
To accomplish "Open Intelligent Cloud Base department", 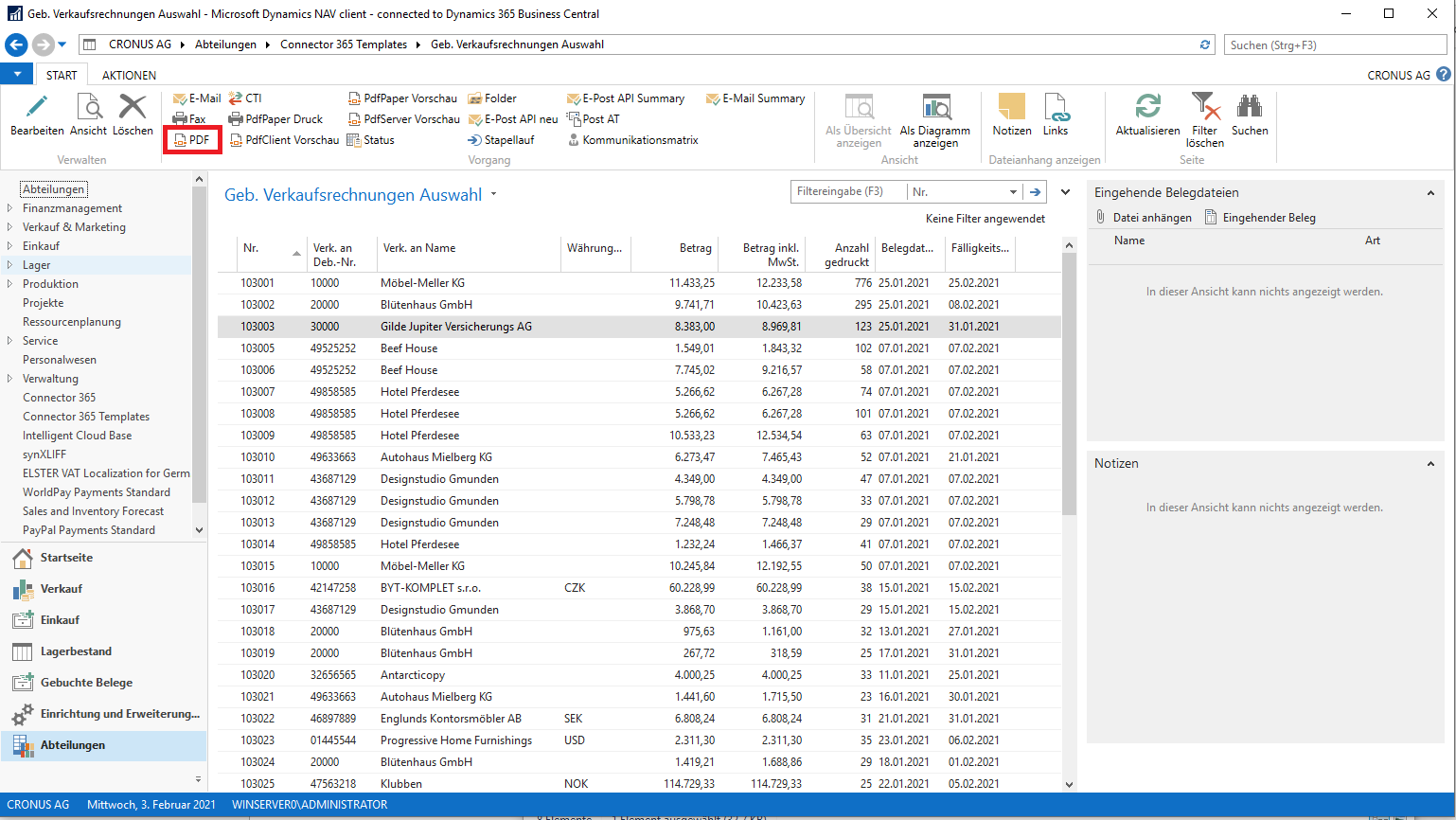I will (78, 436).
